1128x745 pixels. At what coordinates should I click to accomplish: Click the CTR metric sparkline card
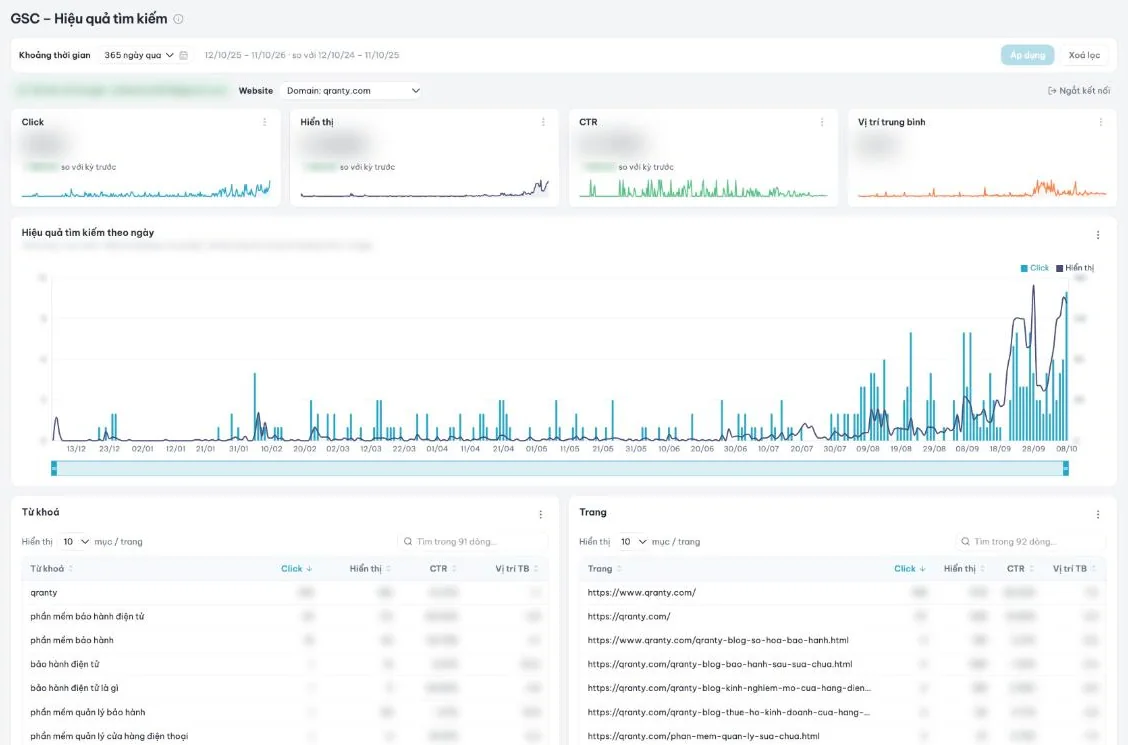[704, 158]
